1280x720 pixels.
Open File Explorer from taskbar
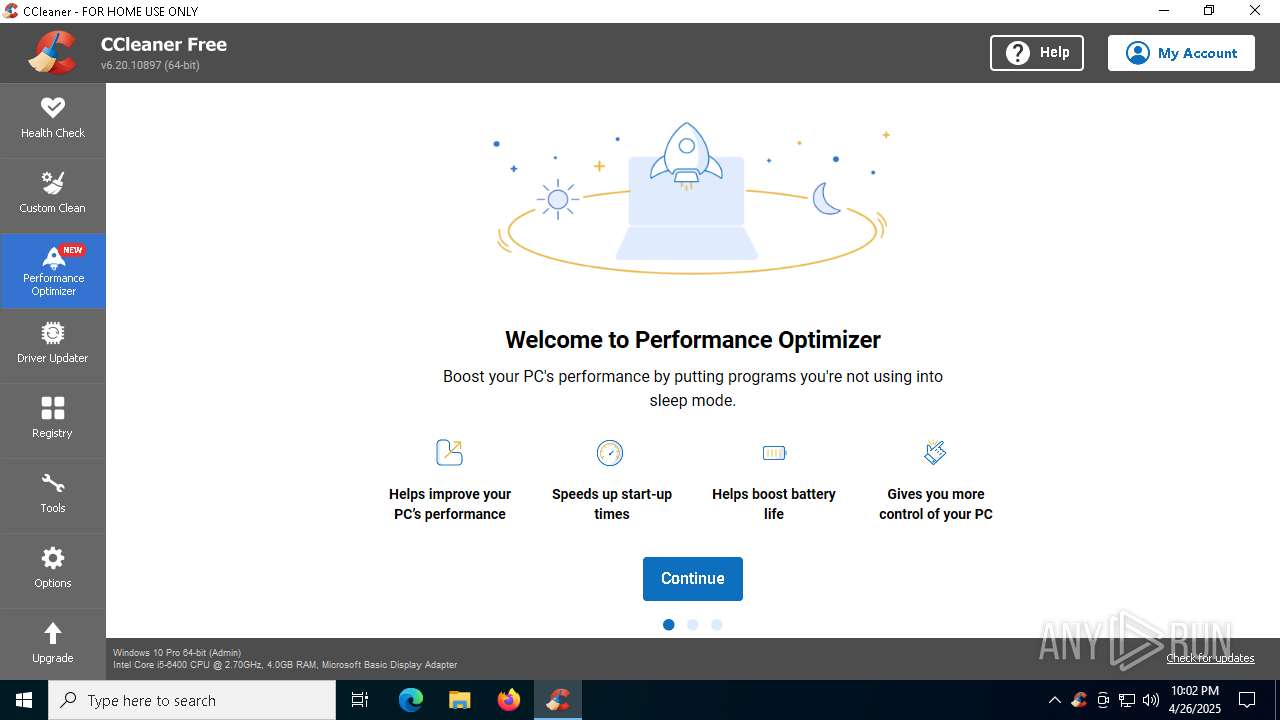[460, 700]
